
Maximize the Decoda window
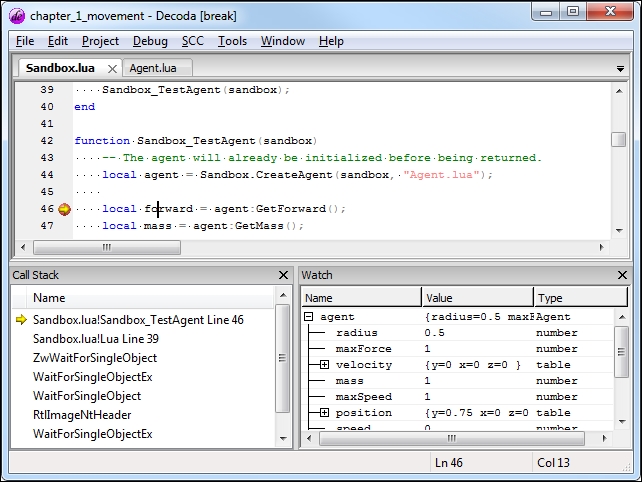(573, 11)
